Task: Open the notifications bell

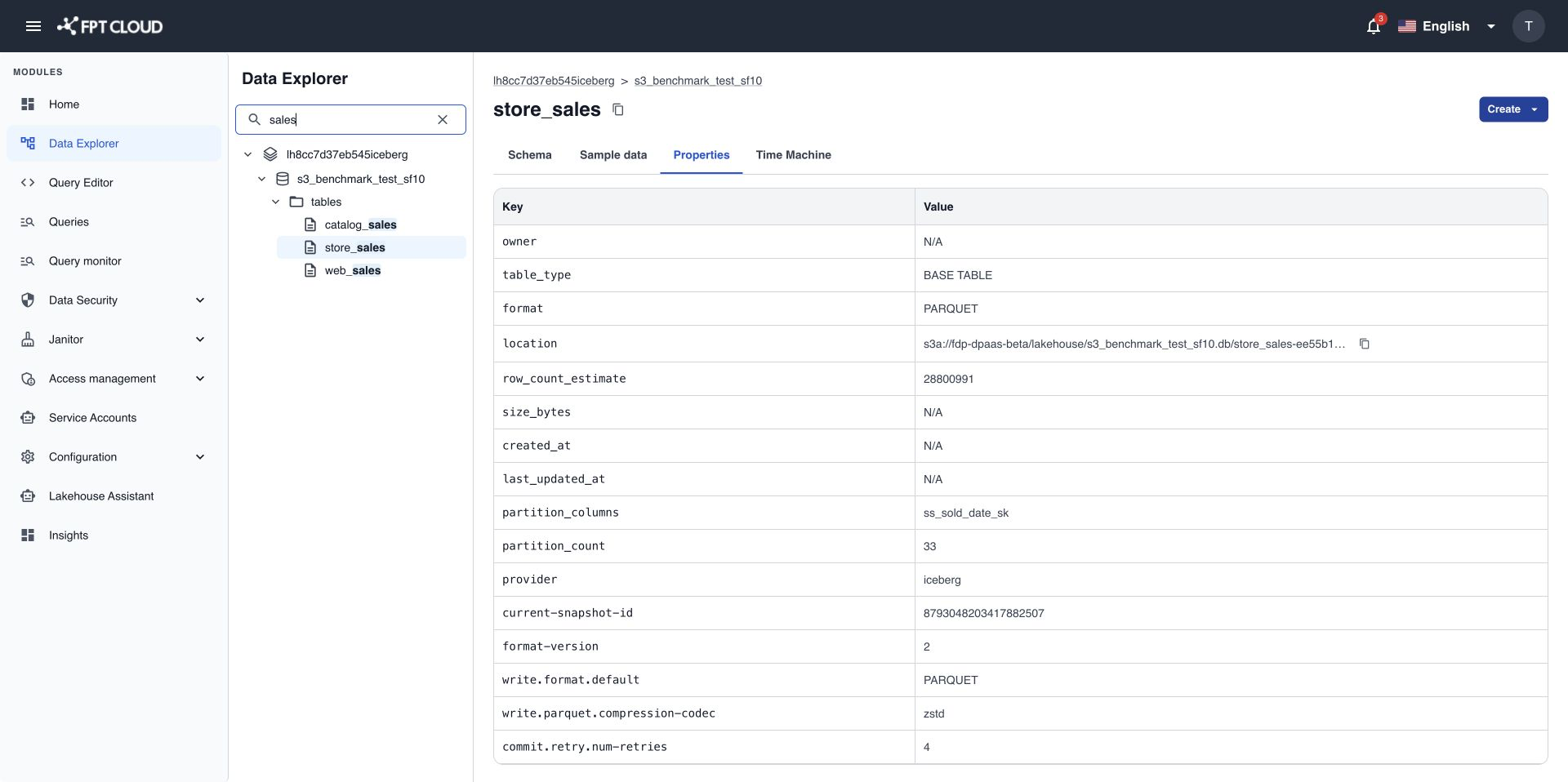Action: tap(1374, 26)
